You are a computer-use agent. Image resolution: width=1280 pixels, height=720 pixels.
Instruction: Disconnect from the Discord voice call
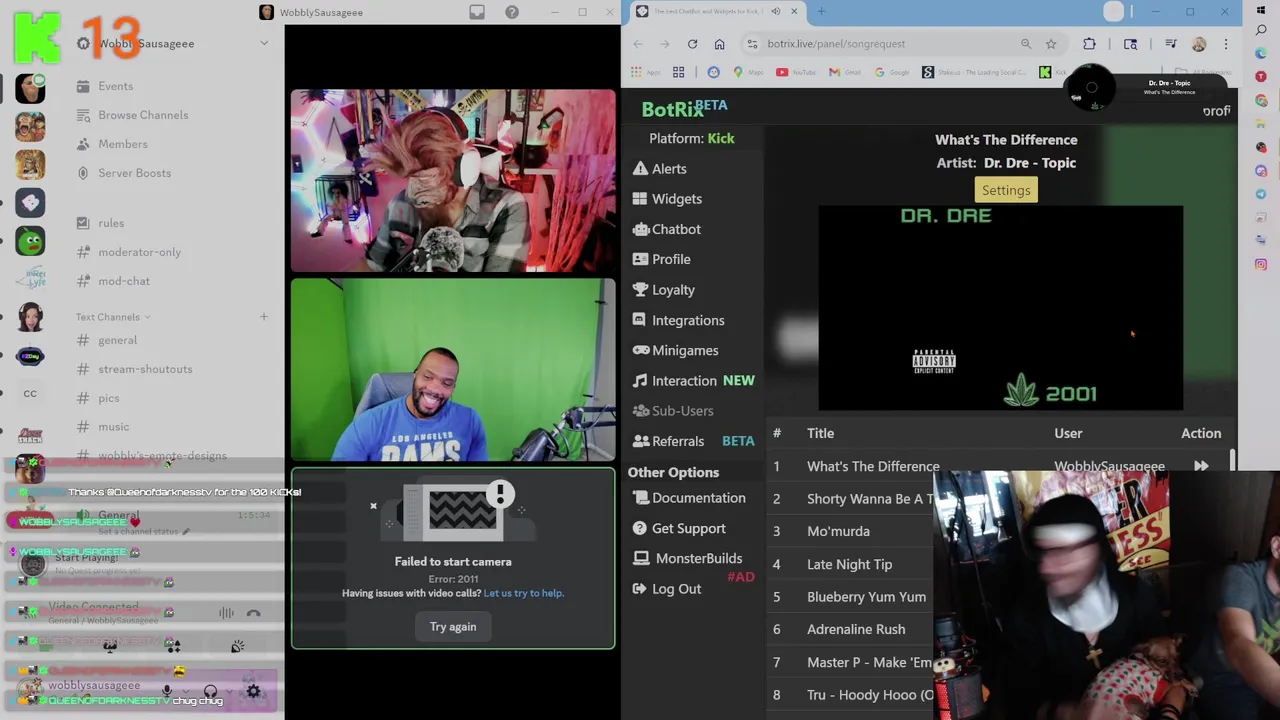coord(253,613)
